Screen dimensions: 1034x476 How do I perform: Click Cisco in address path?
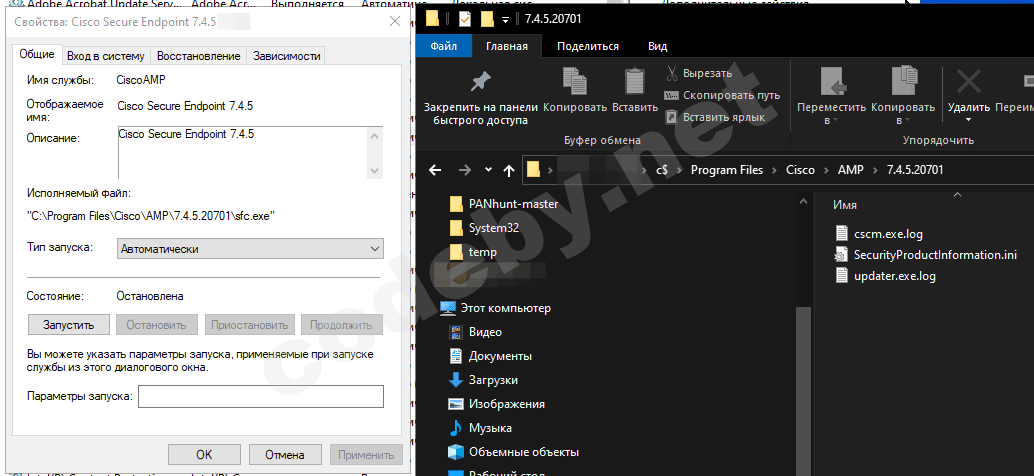pyautogui.click(x=800, y=170)
